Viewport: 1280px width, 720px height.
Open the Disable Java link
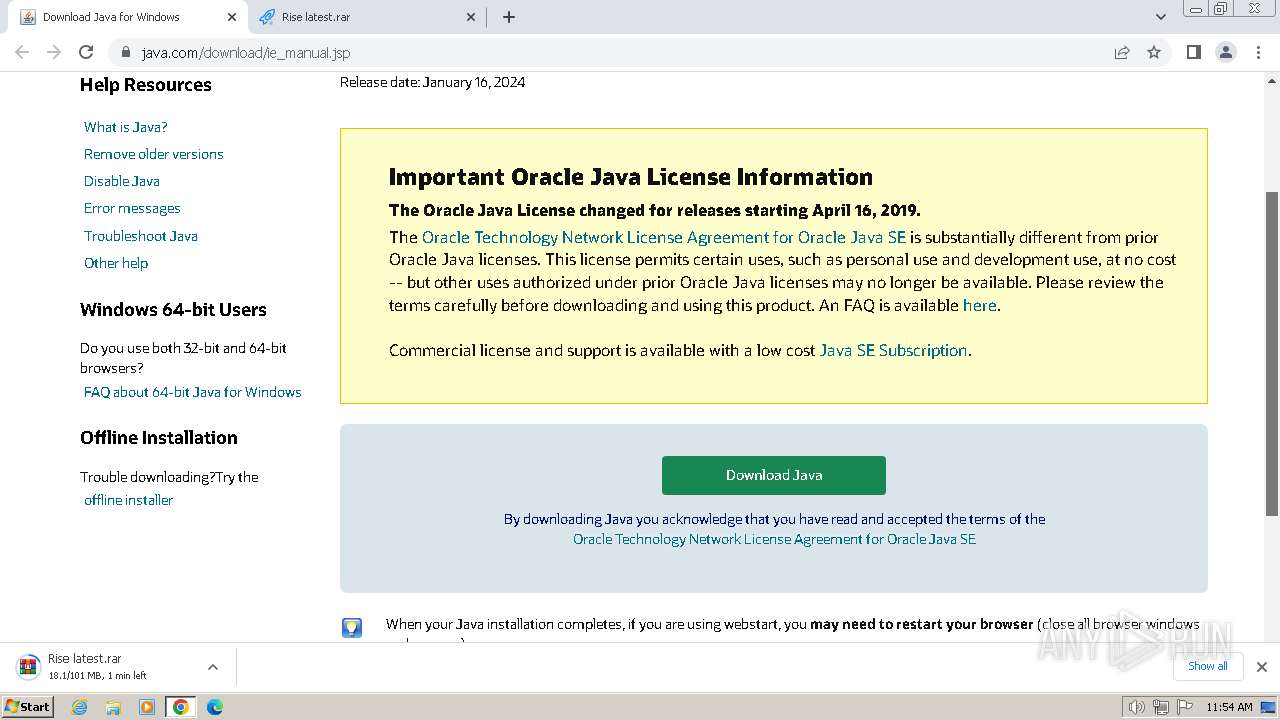click(x=122, y=181)
